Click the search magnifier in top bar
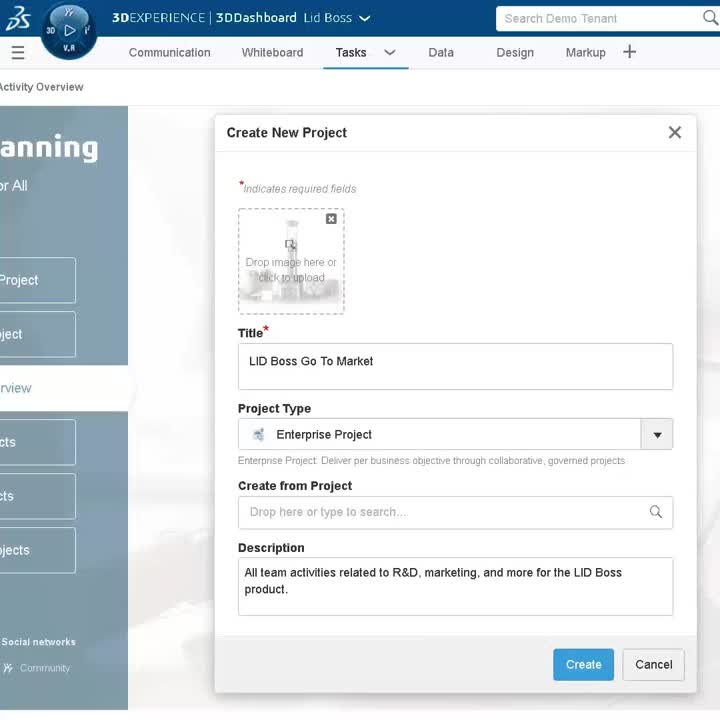 click(x=710, y=18)
